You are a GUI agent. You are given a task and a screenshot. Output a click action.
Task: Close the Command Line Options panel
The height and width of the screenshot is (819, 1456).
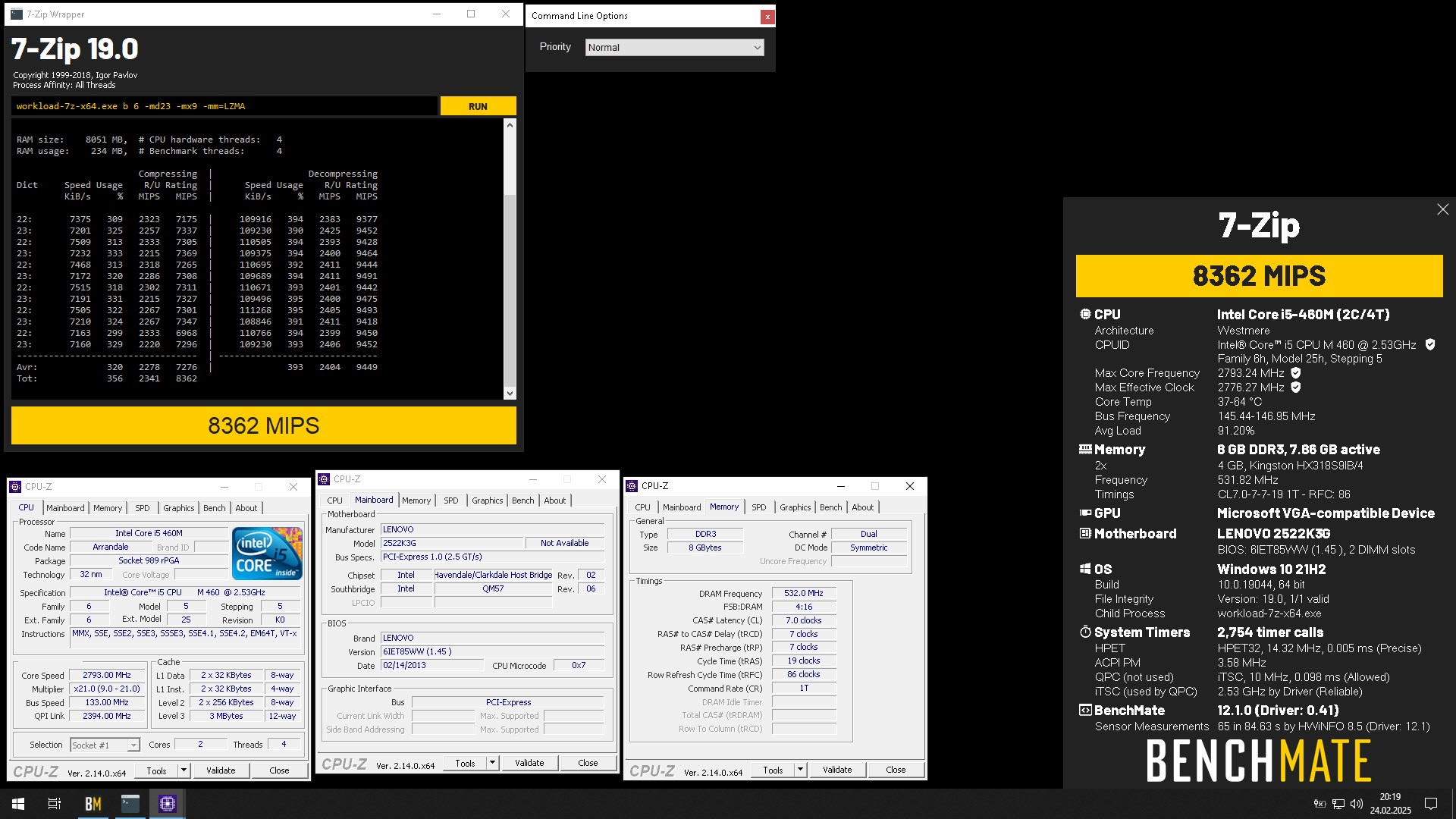tap(767, 16)
